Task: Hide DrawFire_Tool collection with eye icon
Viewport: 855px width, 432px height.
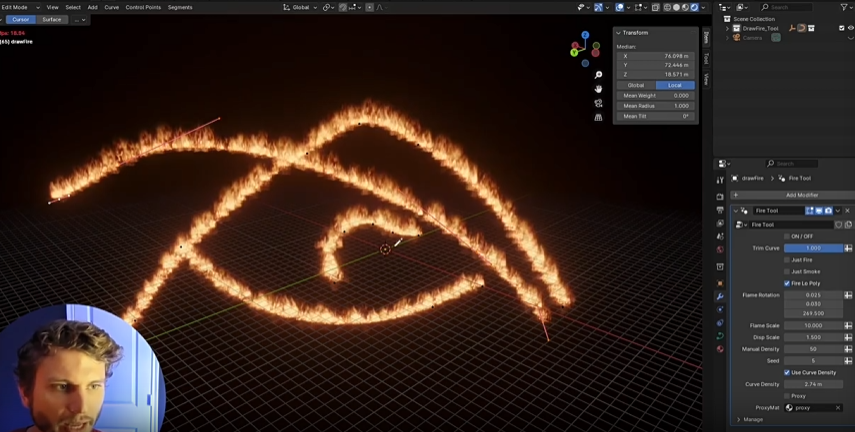Action: 850,28
